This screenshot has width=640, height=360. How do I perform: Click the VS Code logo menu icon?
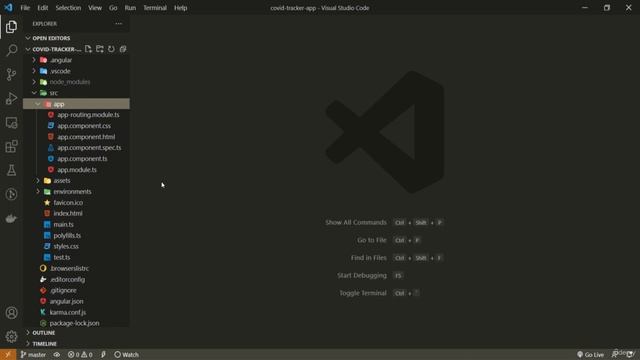8,8
